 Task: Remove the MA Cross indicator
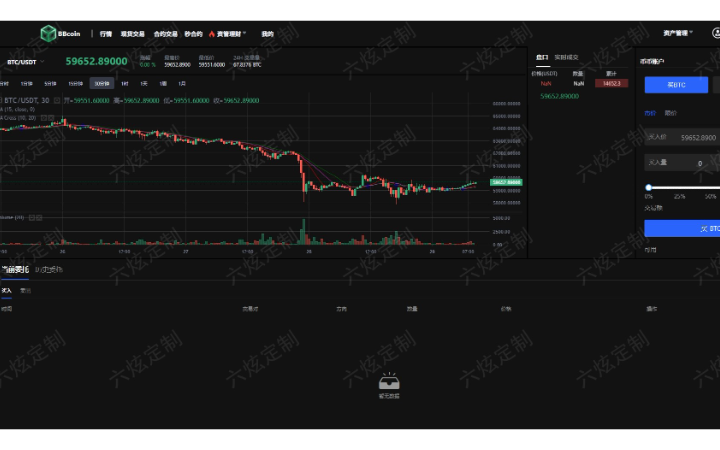pos(51,118)
